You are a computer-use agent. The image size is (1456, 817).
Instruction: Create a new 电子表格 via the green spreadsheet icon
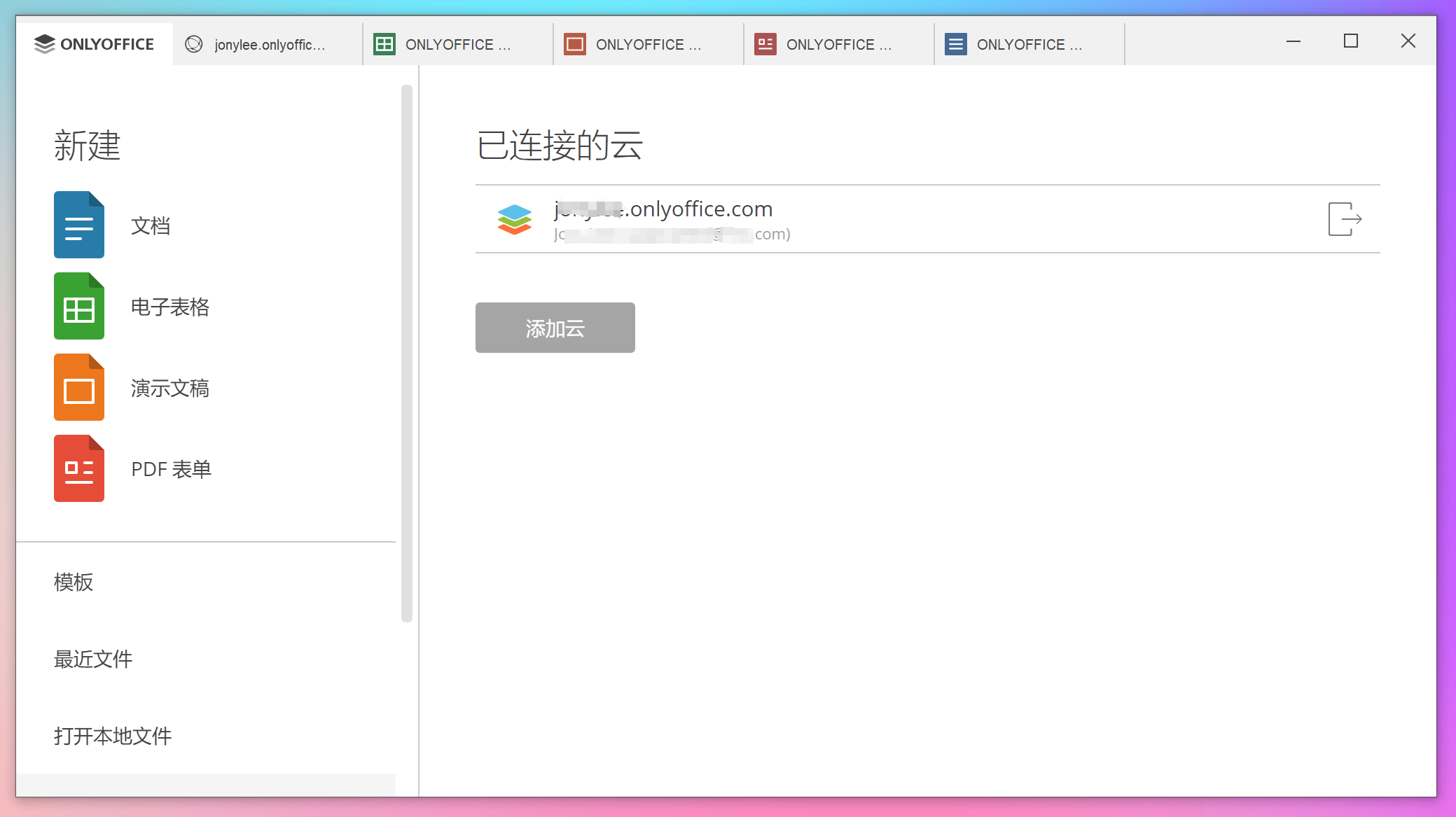tap(79, 306)
